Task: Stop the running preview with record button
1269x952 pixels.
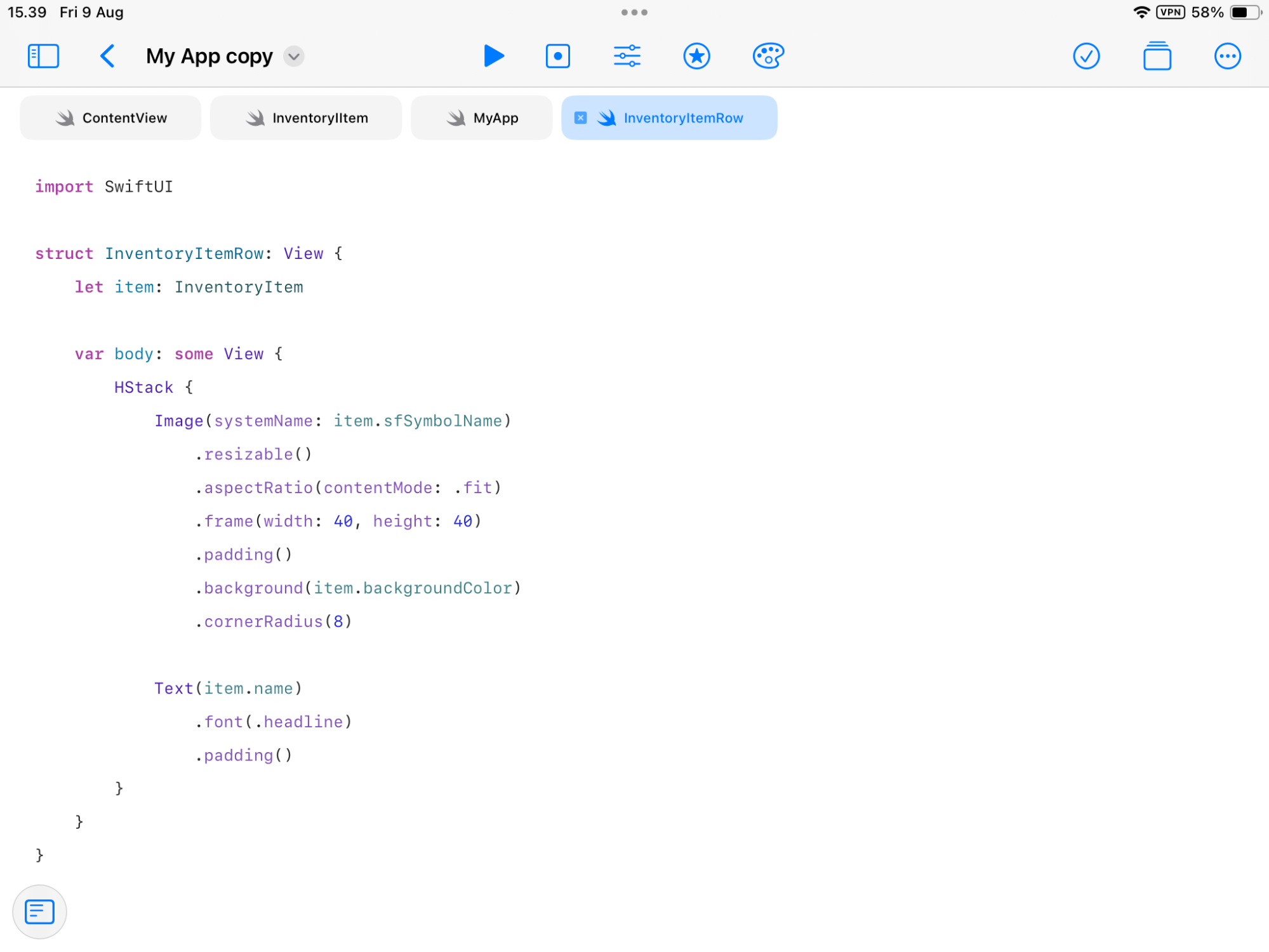Action: click(x=557, y=56)
